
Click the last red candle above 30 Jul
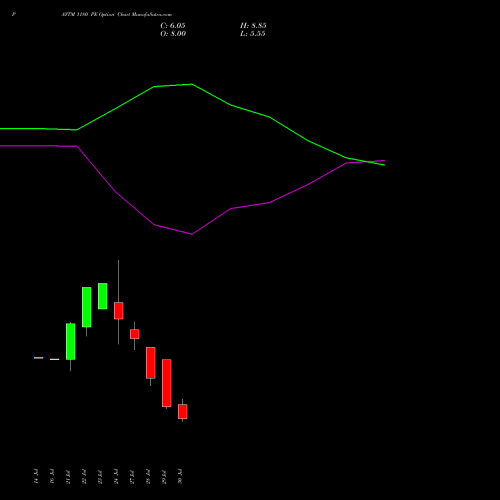tap(183, 411)
